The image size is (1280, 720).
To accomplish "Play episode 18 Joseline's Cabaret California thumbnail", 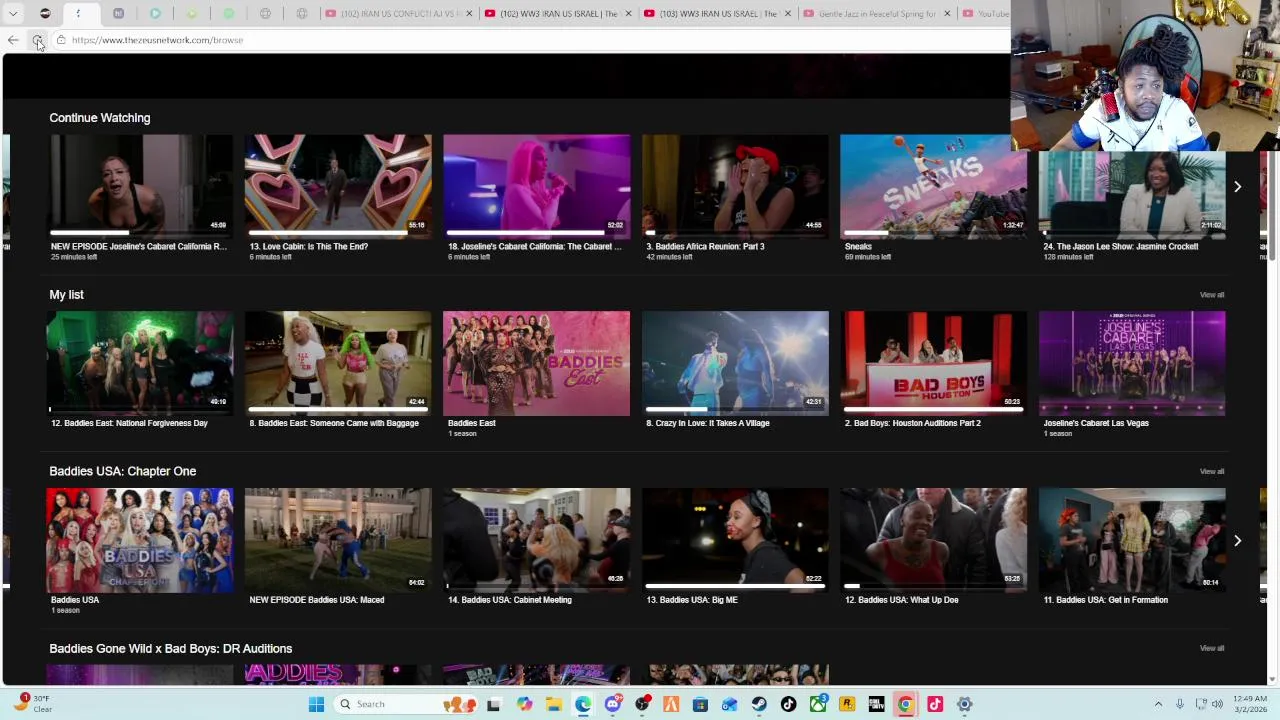I will [537, 186].
